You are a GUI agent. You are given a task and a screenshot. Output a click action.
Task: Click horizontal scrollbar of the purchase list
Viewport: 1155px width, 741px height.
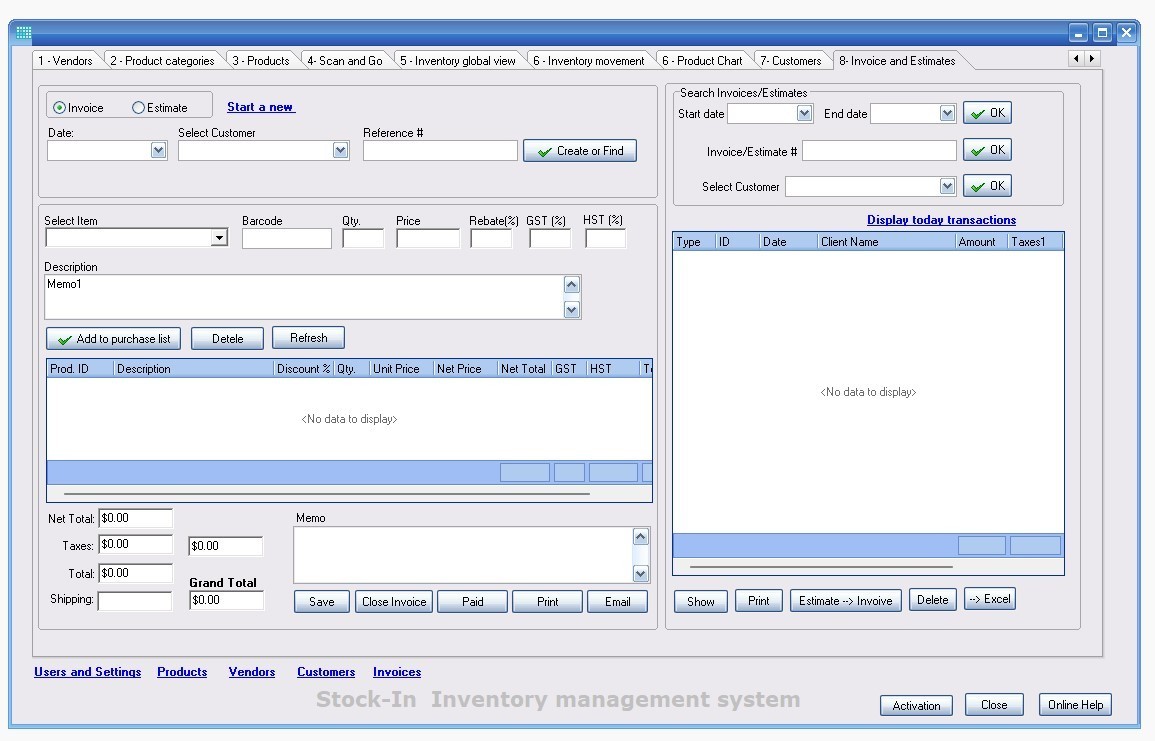pos(327,494)
